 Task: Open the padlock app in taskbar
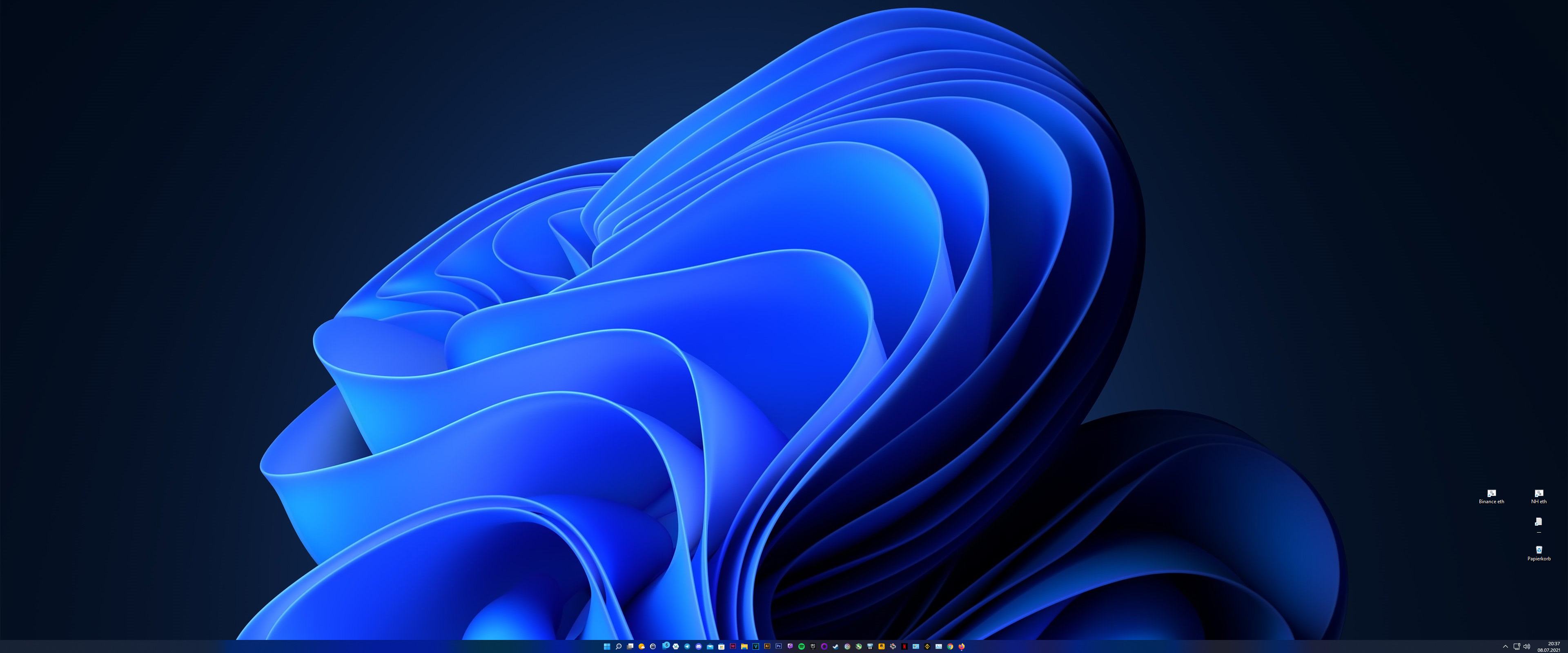coord(653,646)
